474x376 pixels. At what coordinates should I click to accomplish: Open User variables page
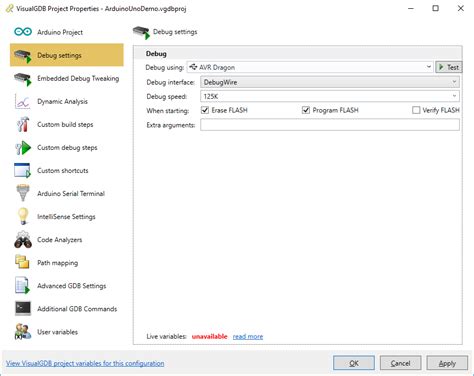tap(57, 332)
